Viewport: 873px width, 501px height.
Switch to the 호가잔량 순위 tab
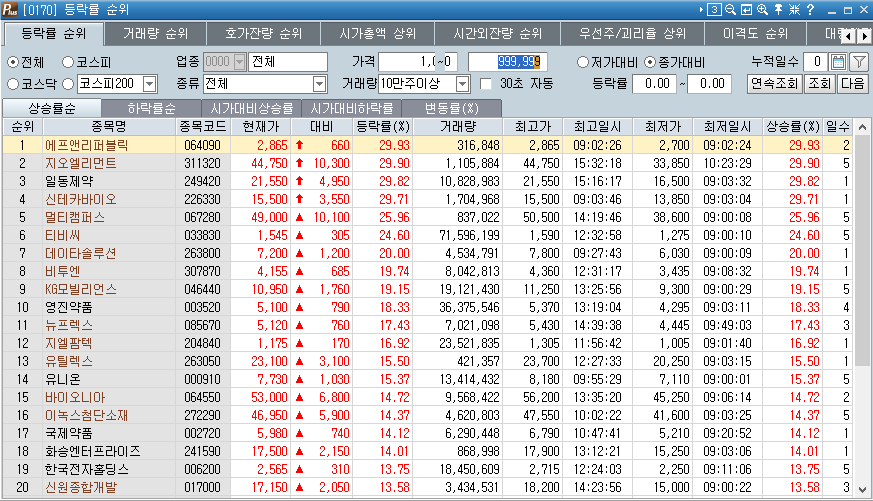tap(263, 34)
